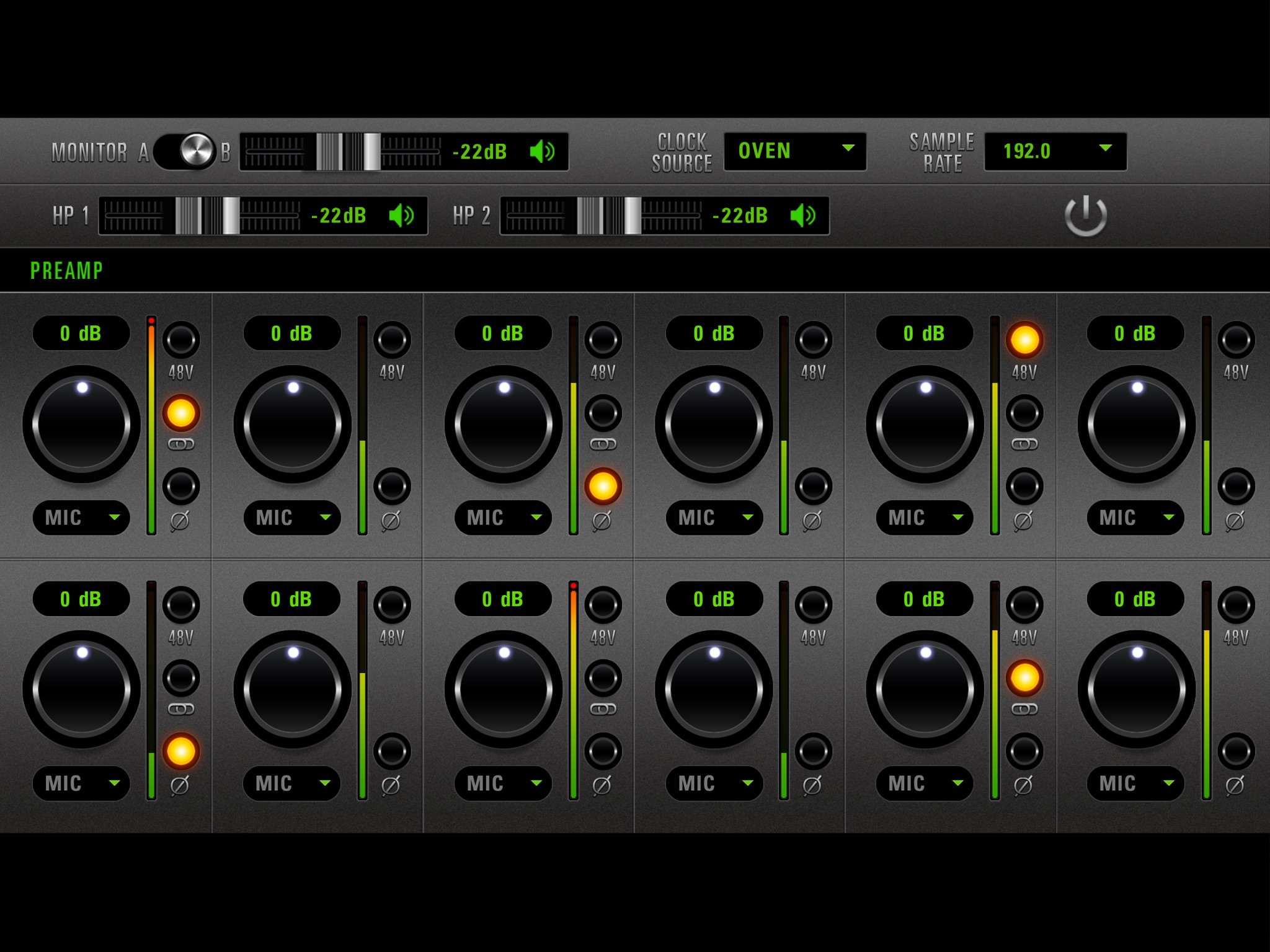The height and width of the screenshot is (952, 1270).
Task: Mute the HP 1 headphone speaker icon
Action: pyautogui.click(x=401, y=216)
